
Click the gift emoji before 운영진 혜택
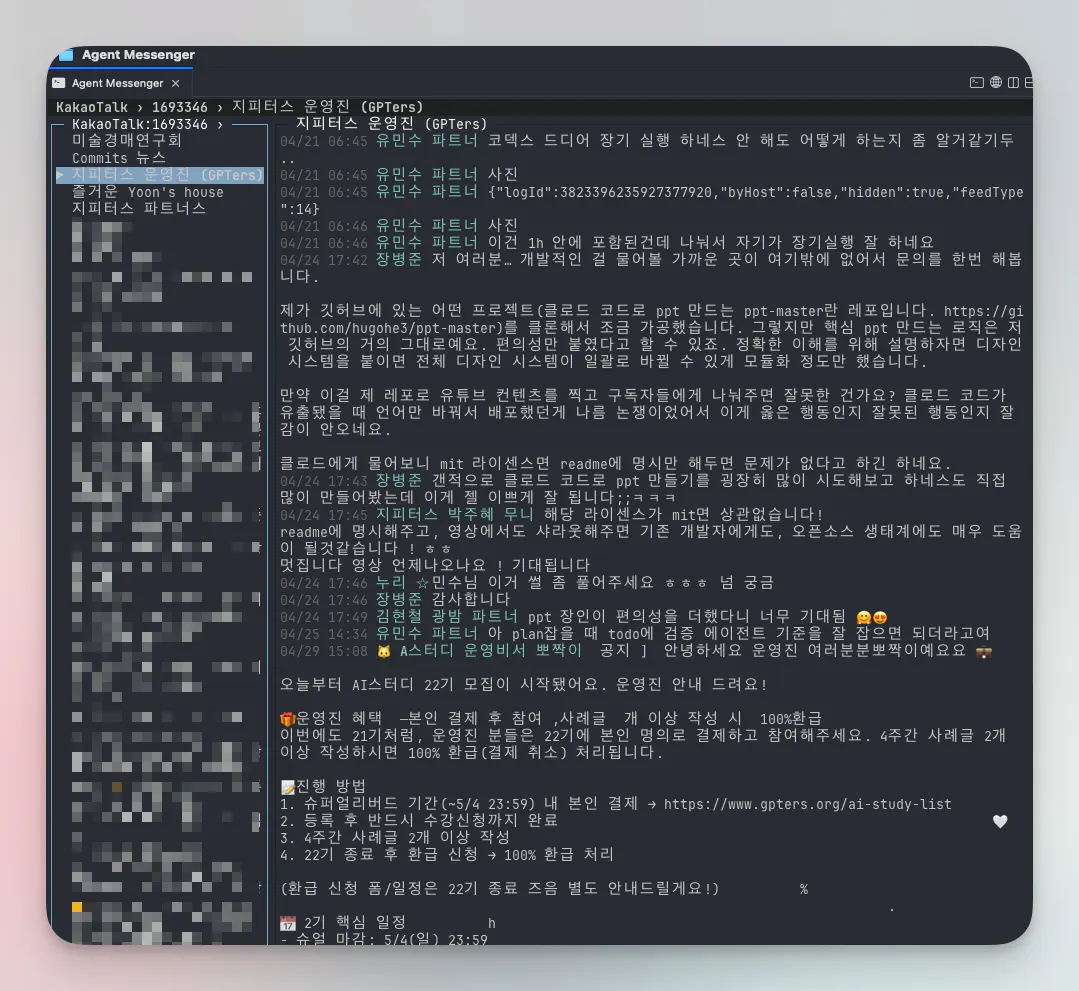point(287,719)
